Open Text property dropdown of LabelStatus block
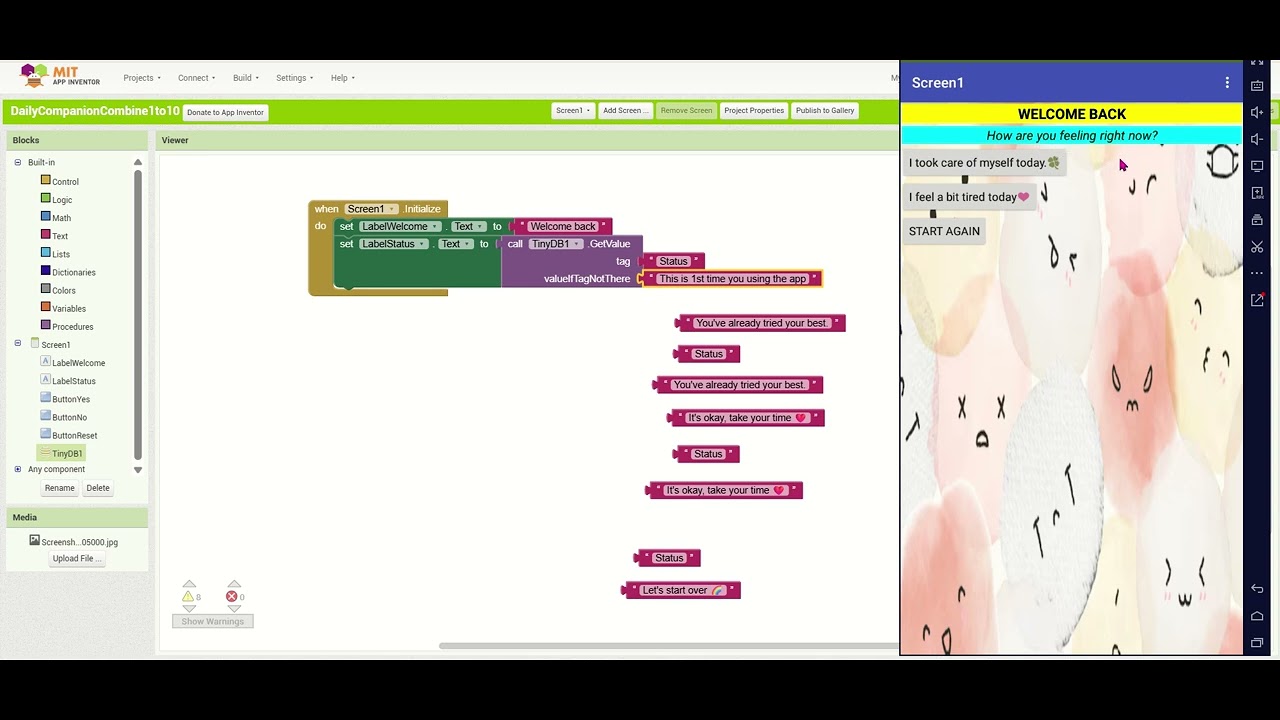The width and height of the screenshot is (1280, 720). click(456, 244)
